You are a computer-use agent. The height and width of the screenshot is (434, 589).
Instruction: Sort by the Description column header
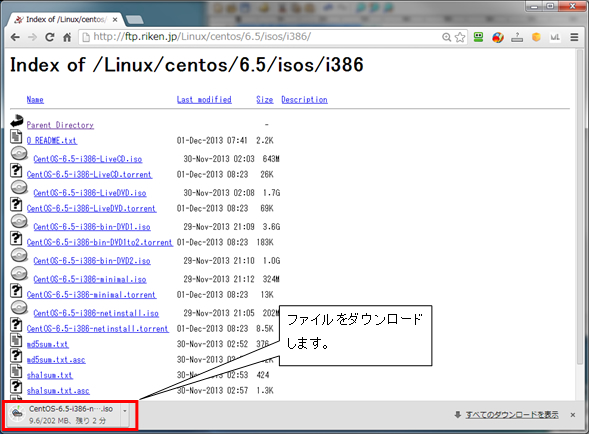point(304,100)
